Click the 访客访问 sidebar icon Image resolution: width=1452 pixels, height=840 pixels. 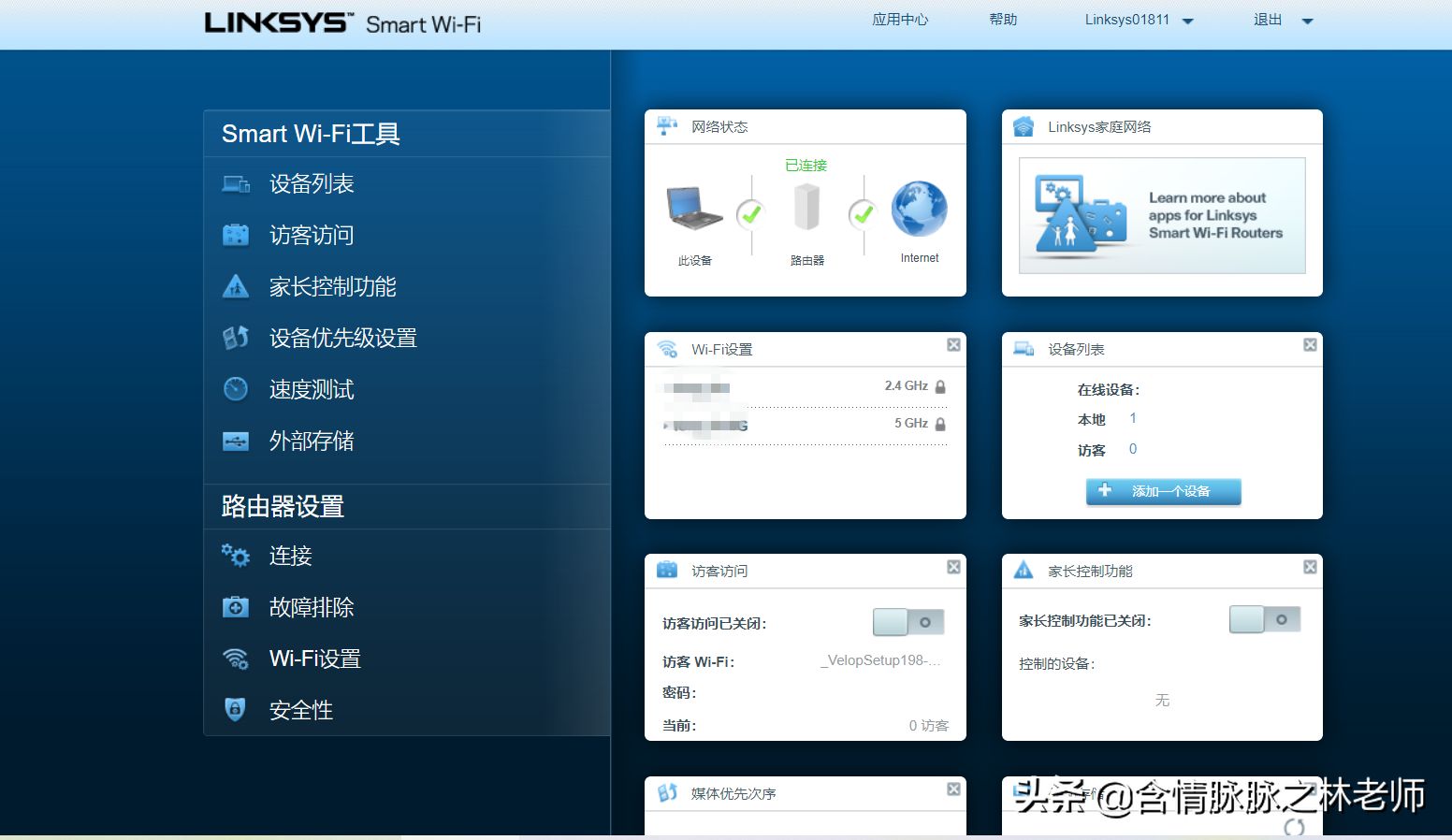tap(236, 235)
